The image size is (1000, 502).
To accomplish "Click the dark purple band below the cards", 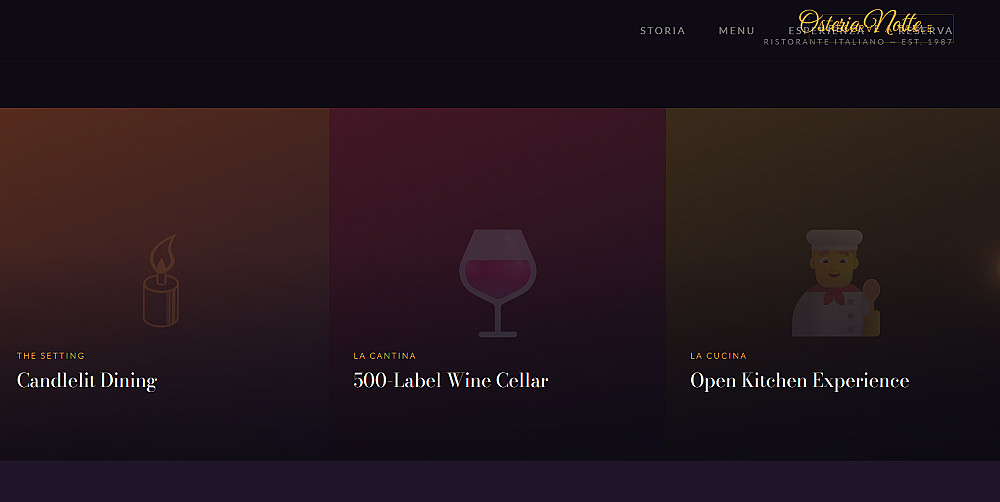I will pyautogui.click(x=500, y=481).
